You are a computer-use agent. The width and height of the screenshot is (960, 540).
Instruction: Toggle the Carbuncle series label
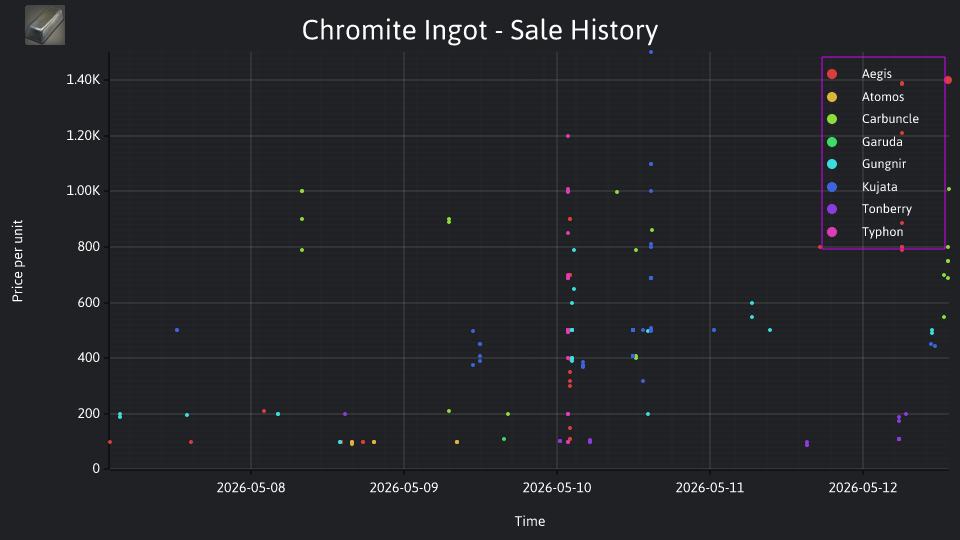tap(890, 119)
